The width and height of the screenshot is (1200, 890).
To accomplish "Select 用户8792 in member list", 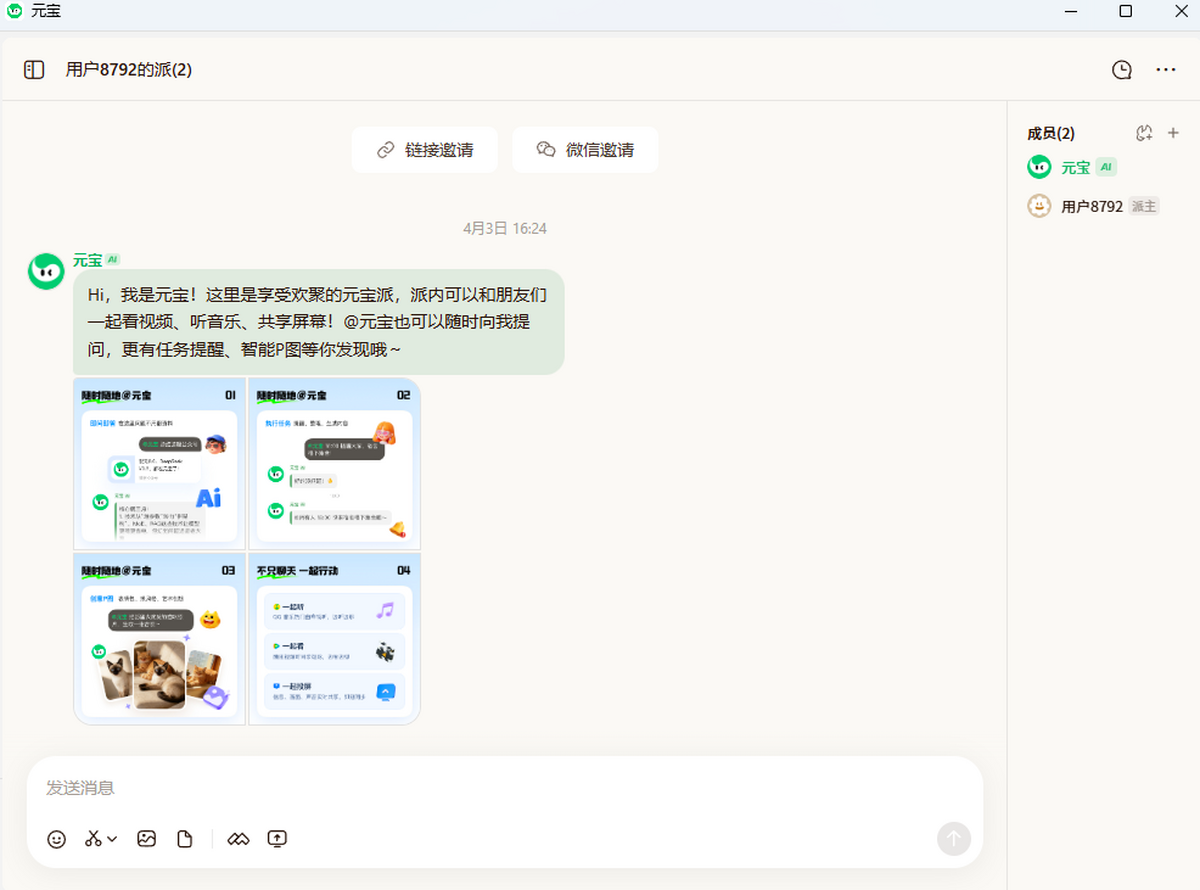I will click(x=1094, y=206).
